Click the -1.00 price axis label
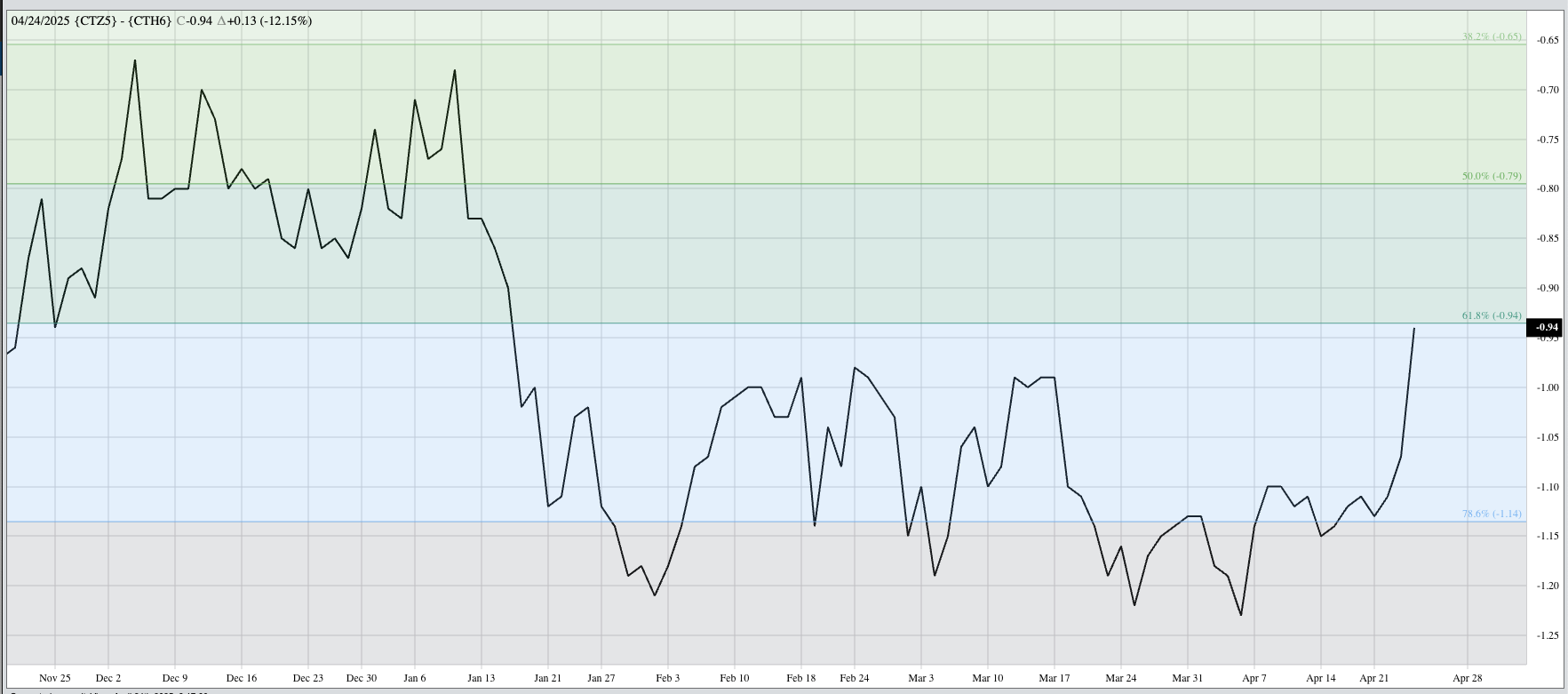The image size is (1568, 694). pos(1548,387)
